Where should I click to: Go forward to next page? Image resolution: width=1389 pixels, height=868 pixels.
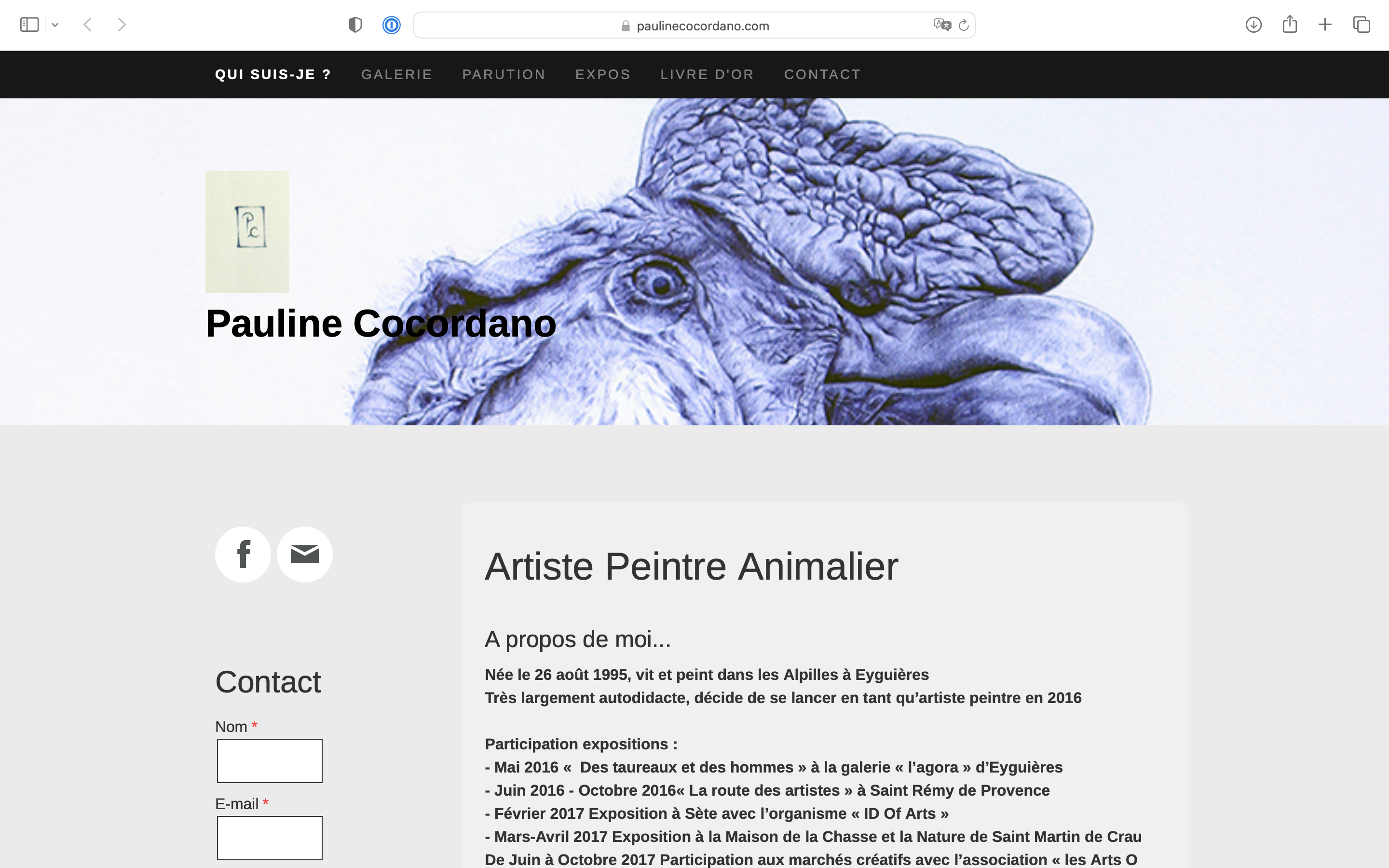tap(122, 25)
